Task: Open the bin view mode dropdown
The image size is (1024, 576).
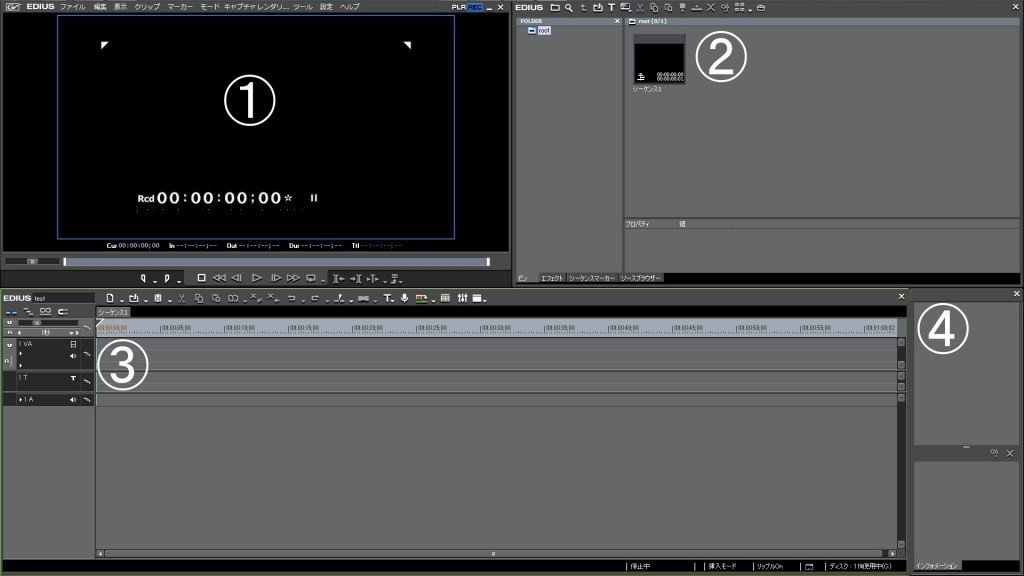Action: click(x=750, y=9)
